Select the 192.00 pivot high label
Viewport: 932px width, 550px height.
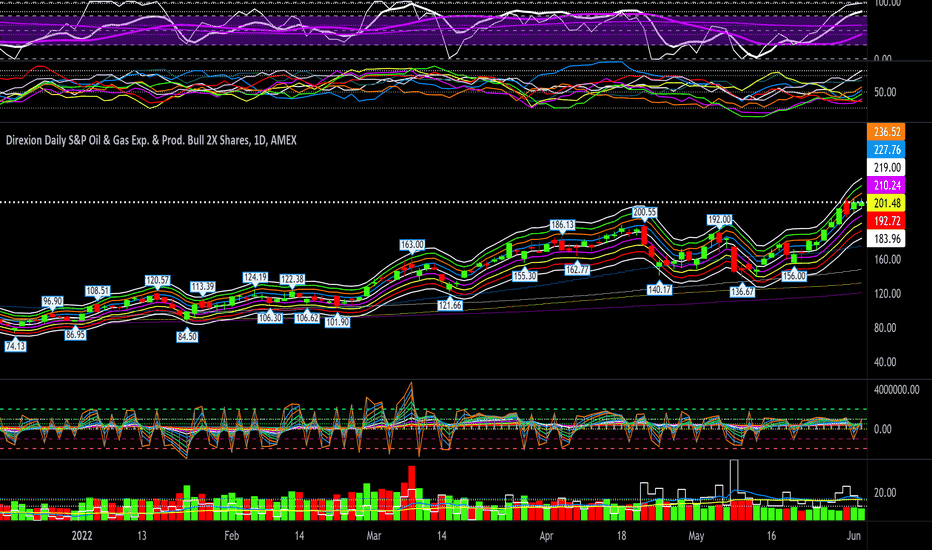(719, 219)
